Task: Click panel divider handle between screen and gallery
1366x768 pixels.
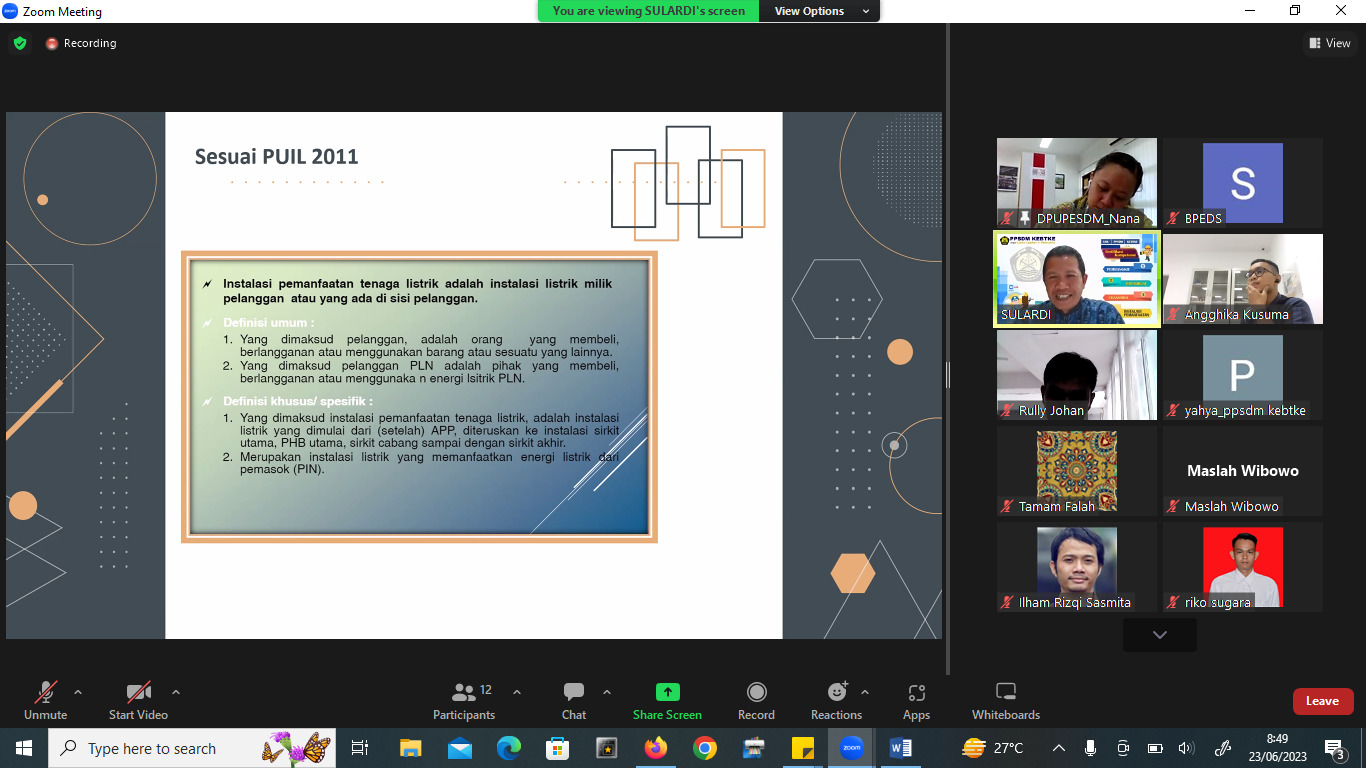Action: (947, 375)
